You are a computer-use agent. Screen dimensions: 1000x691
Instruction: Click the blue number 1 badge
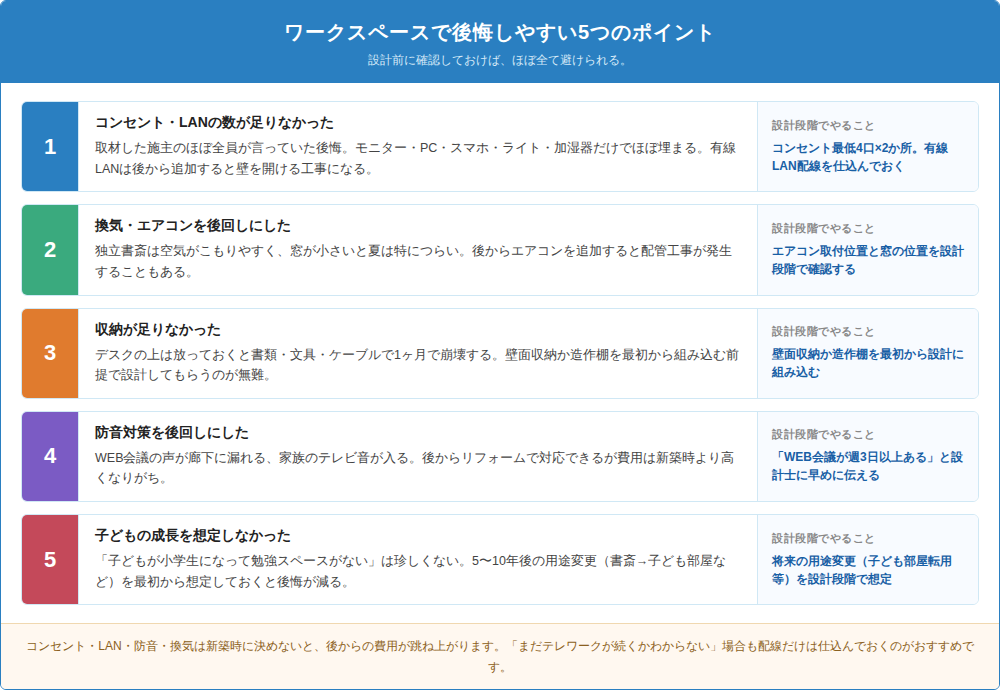coord(50,147)
